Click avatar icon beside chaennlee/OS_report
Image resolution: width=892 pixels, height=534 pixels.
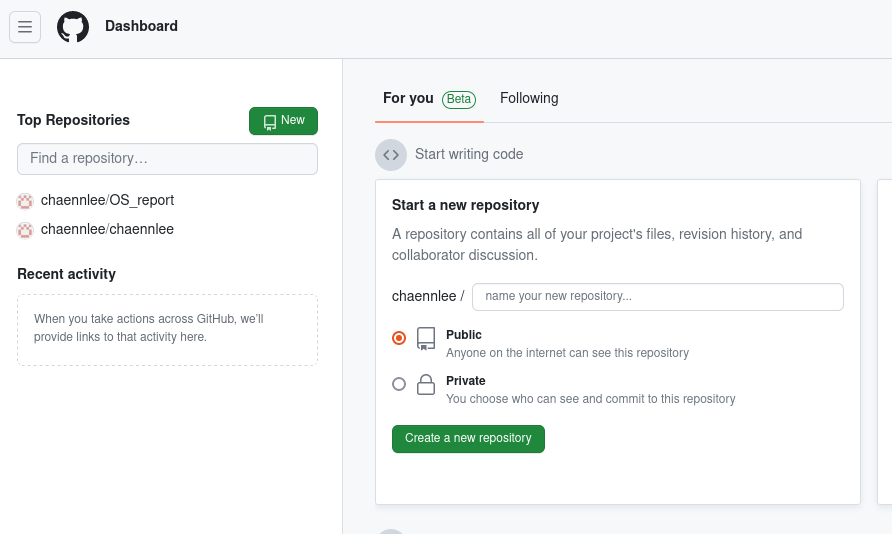(25, 201)
